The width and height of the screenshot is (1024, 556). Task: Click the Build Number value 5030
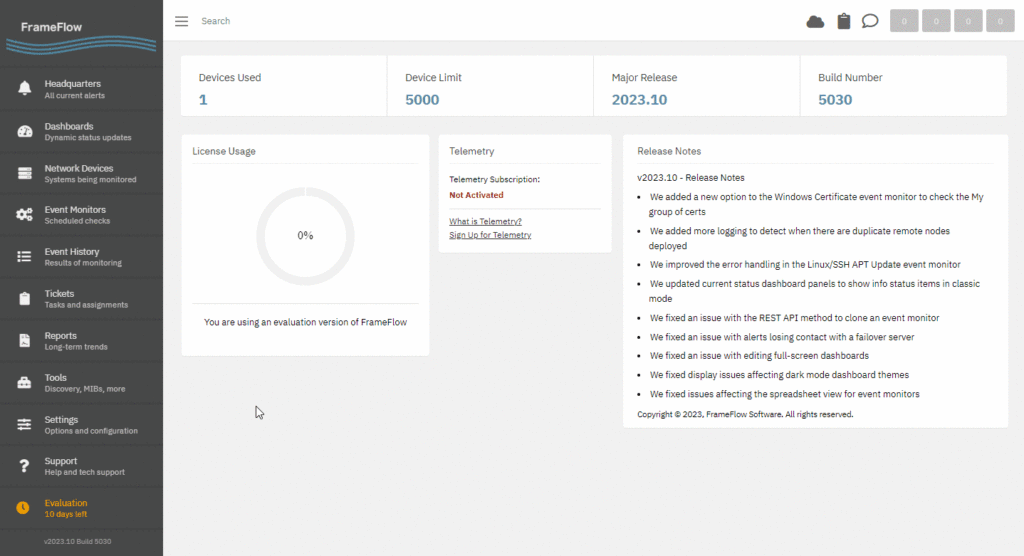tap(835, 100)
